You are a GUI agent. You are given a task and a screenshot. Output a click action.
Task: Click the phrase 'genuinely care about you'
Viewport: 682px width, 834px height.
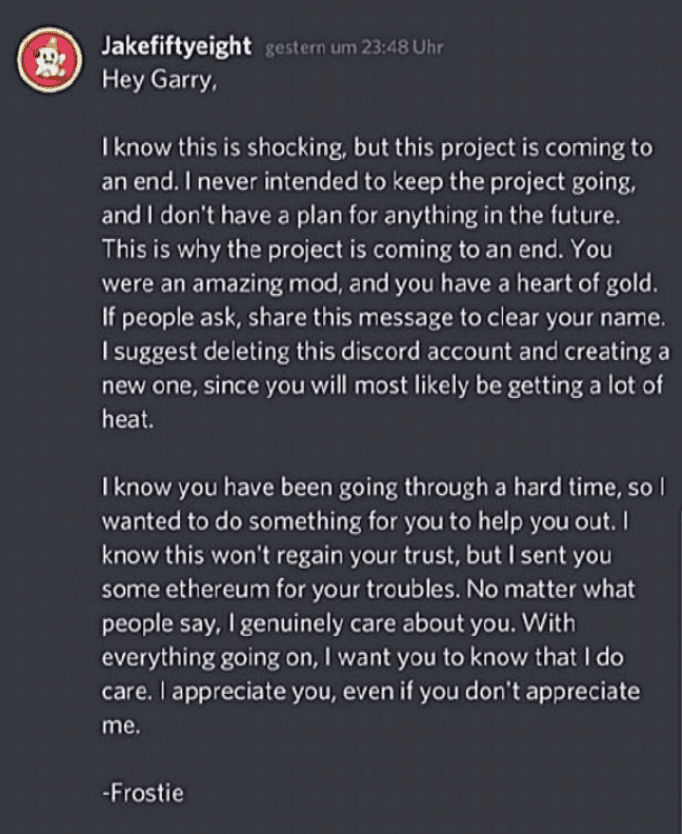(x=378, y=624)
